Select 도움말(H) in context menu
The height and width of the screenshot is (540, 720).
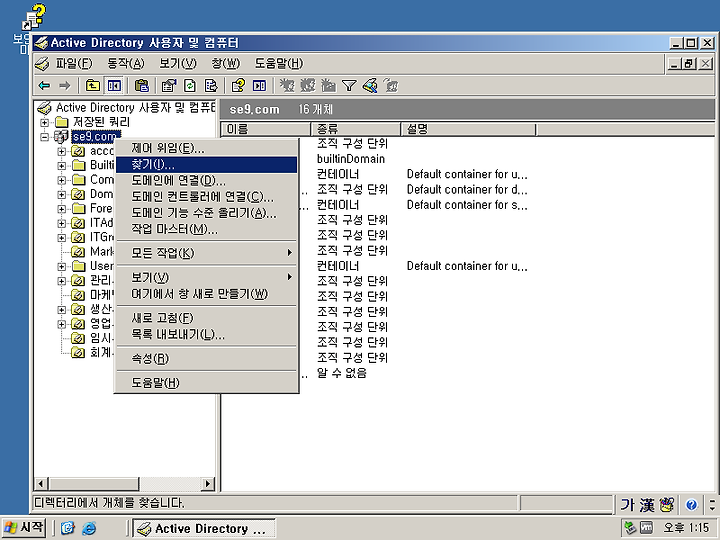[x=206, y=382]
